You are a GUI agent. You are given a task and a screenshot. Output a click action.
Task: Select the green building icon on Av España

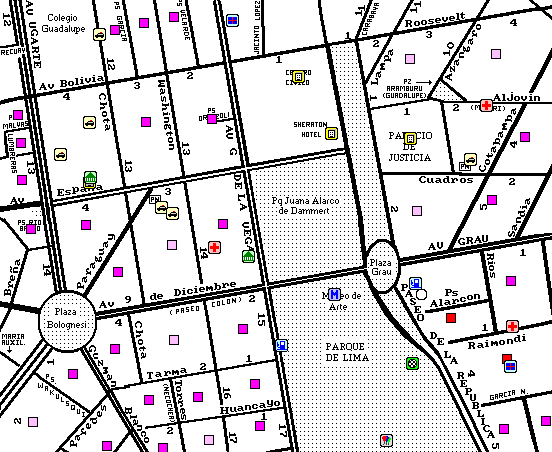(90, 177)
